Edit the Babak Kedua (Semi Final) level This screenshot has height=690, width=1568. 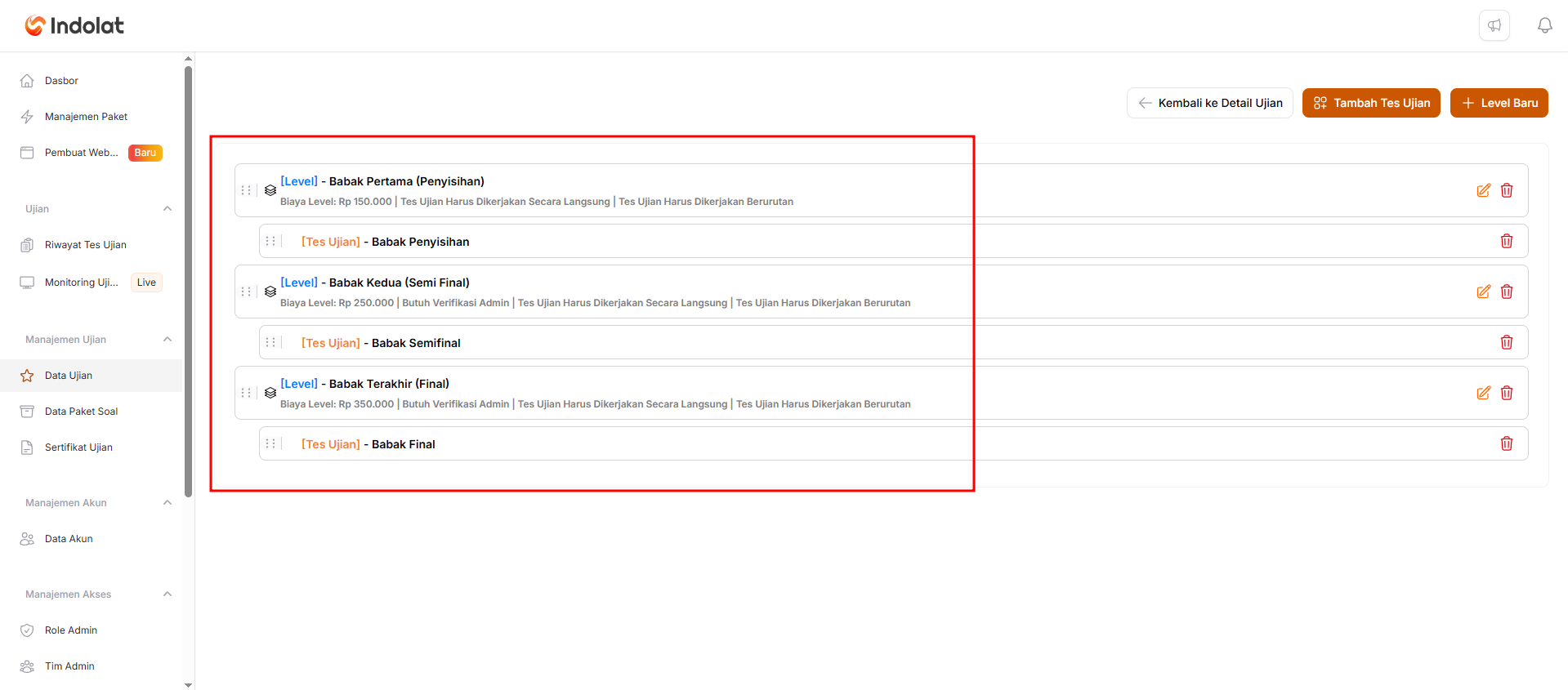(1484, 292)
